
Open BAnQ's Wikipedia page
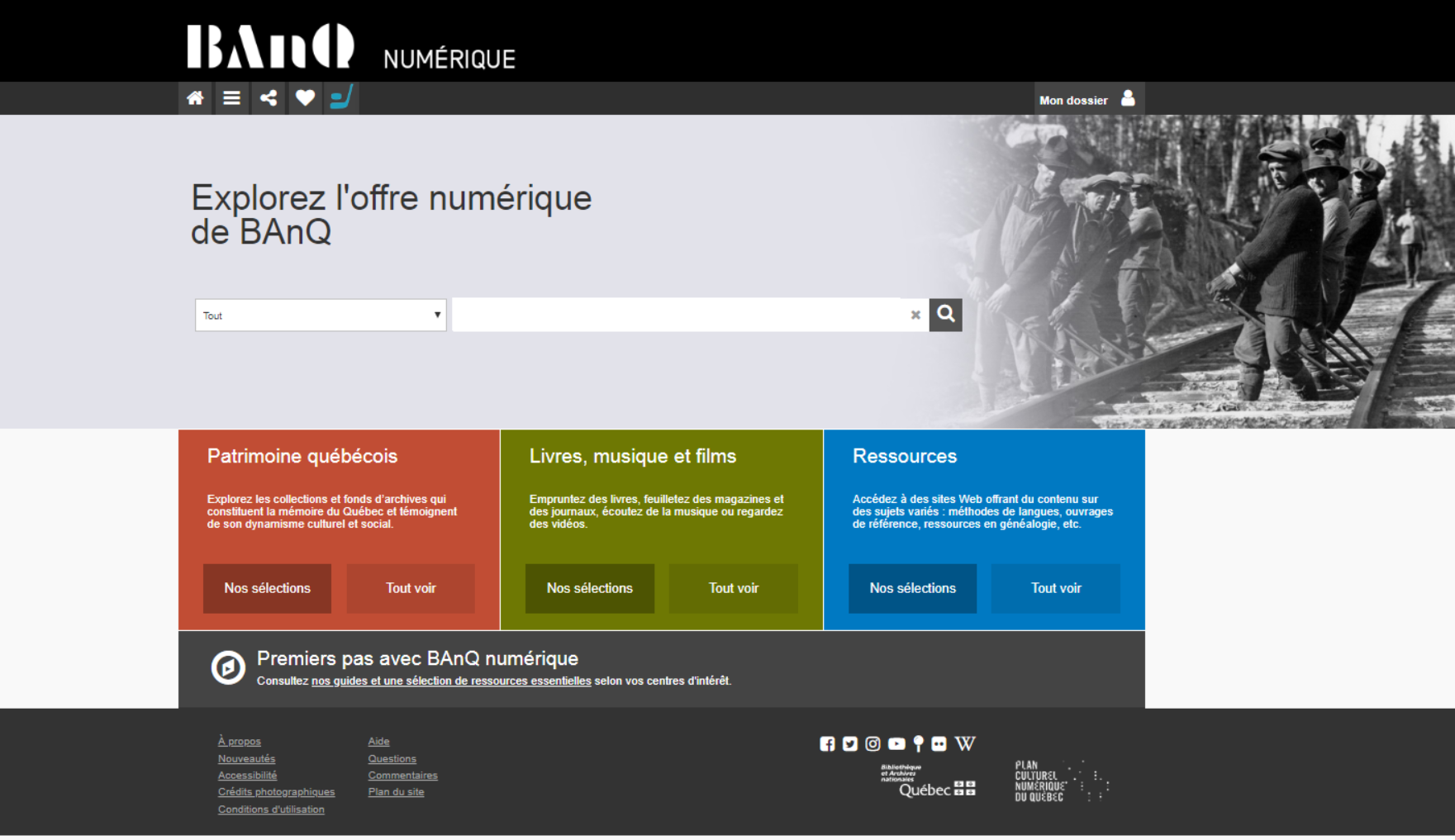[965, 743]
